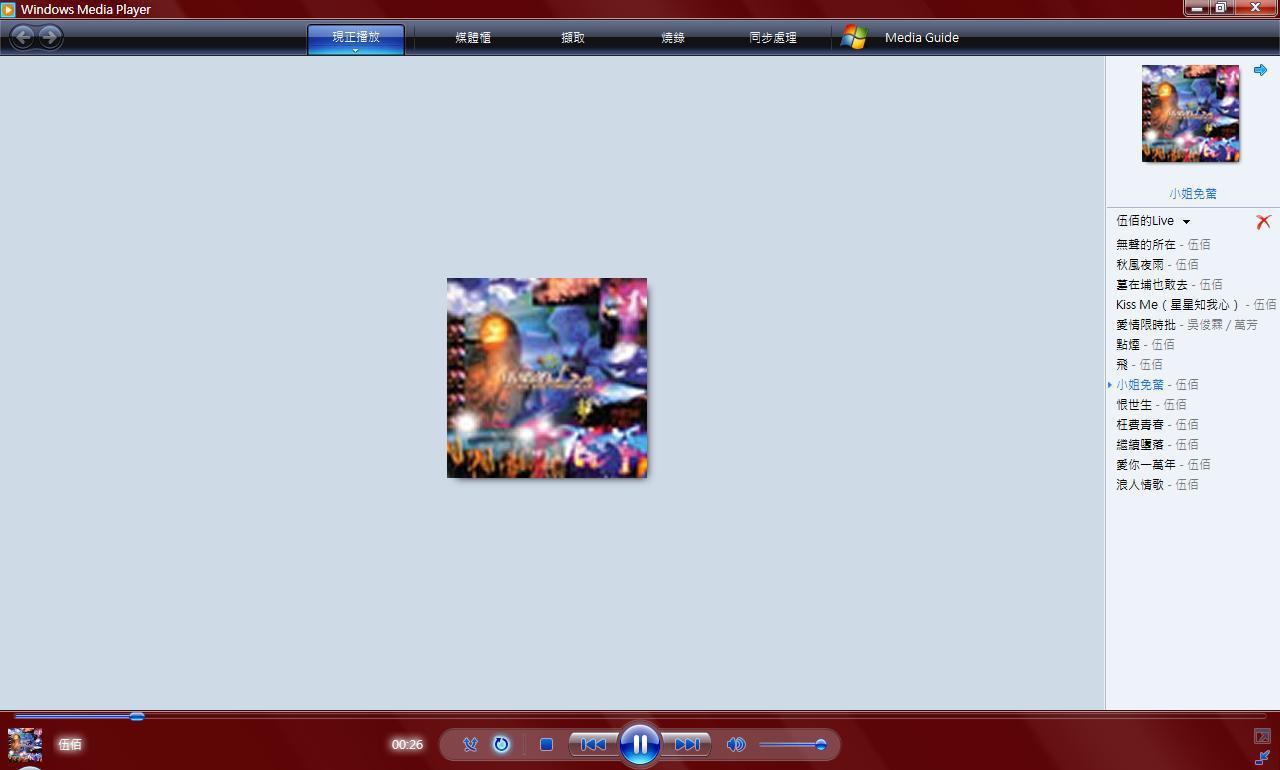1280x770 pixels.
Task: Open the 燒錄 tab
Action: (673, 38)
